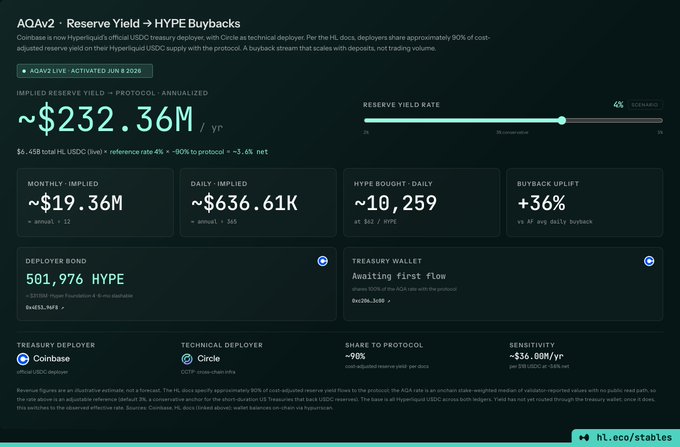Click the hl.eco/stables footer link
This screenshot has height=447, width=680.
click(634, 437)
